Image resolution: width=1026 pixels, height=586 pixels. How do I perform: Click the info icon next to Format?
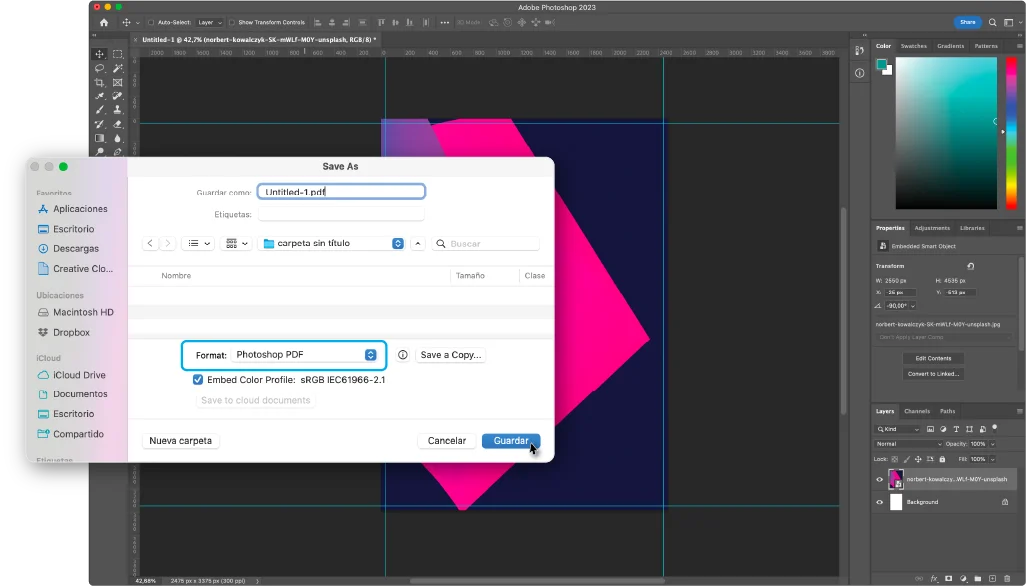(403, 354)
